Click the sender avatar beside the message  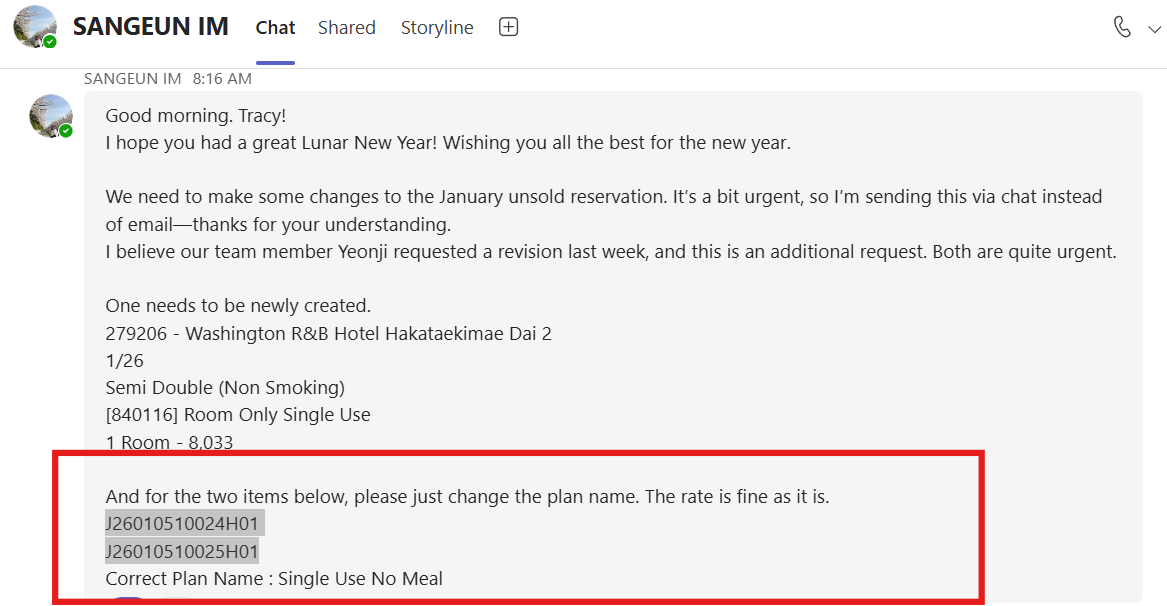point(49,115)
